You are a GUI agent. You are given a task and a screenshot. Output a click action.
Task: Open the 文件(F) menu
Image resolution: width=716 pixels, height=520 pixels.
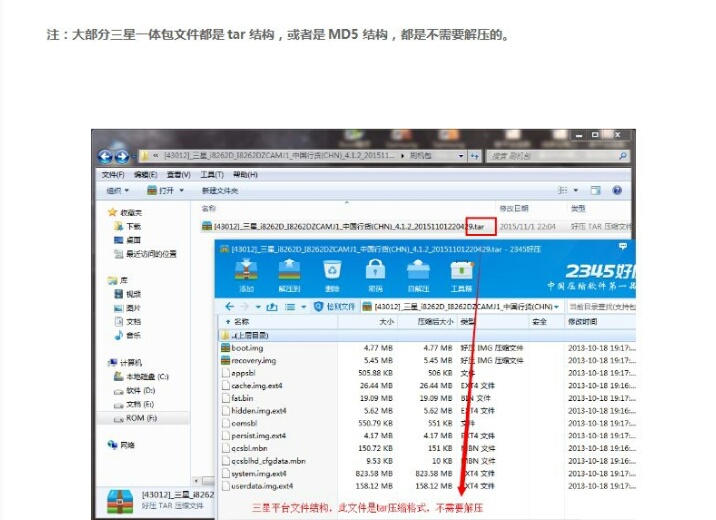point(113,174)
